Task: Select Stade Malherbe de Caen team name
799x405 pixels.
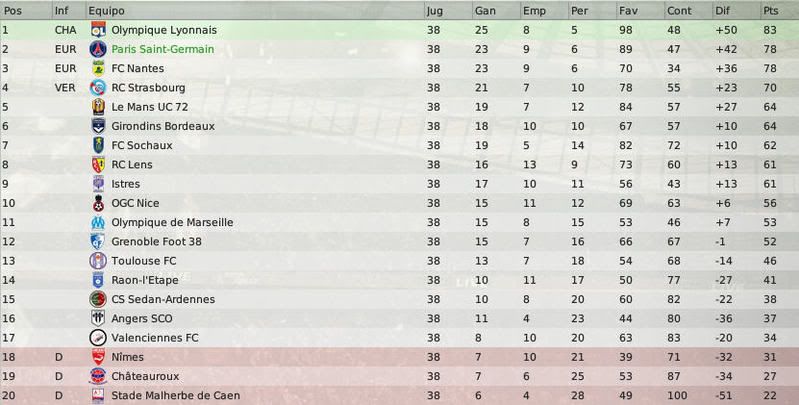Action: tap(175, 395)
